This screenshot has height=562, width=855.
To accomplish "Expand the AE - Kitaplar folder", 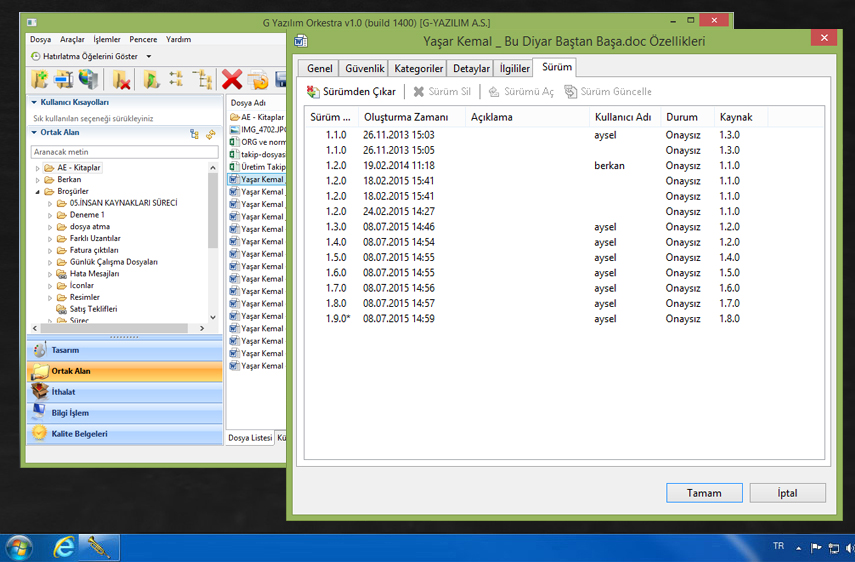I will (38, 168).
